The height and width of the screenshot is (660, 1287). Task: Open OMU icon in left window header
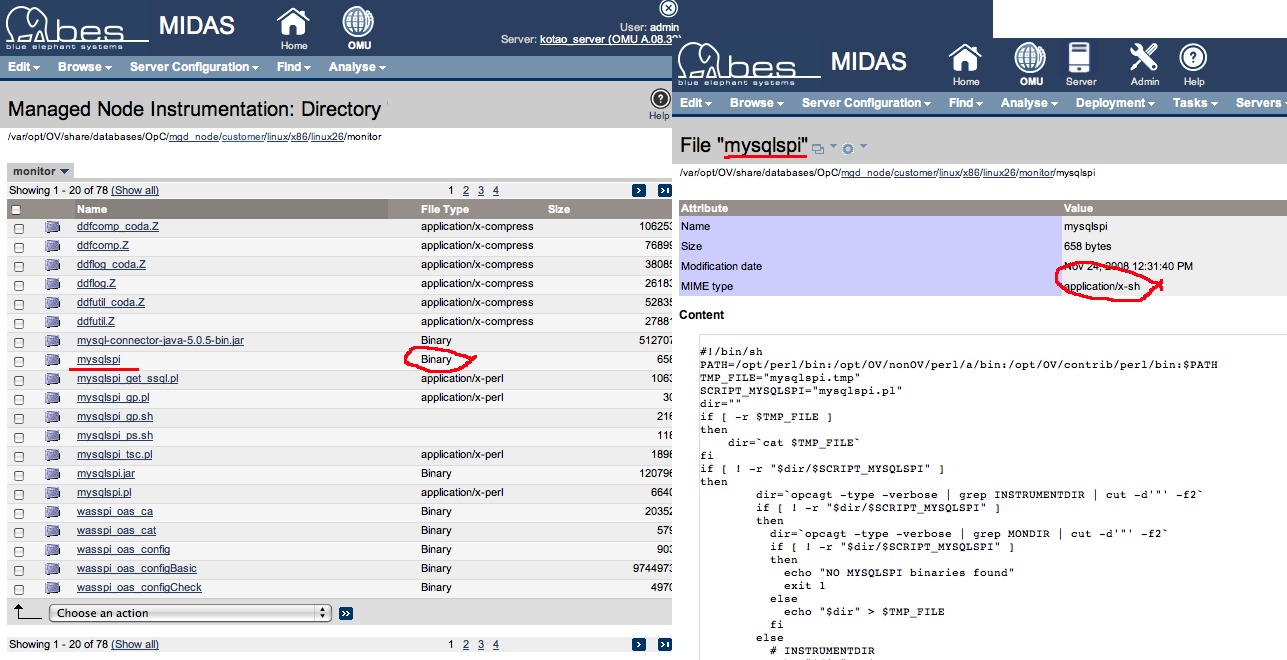coord(358,28)
